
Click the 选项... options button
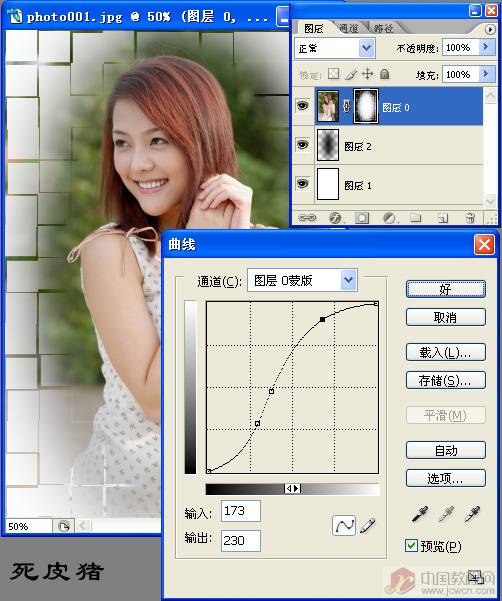tap(445, 478)
